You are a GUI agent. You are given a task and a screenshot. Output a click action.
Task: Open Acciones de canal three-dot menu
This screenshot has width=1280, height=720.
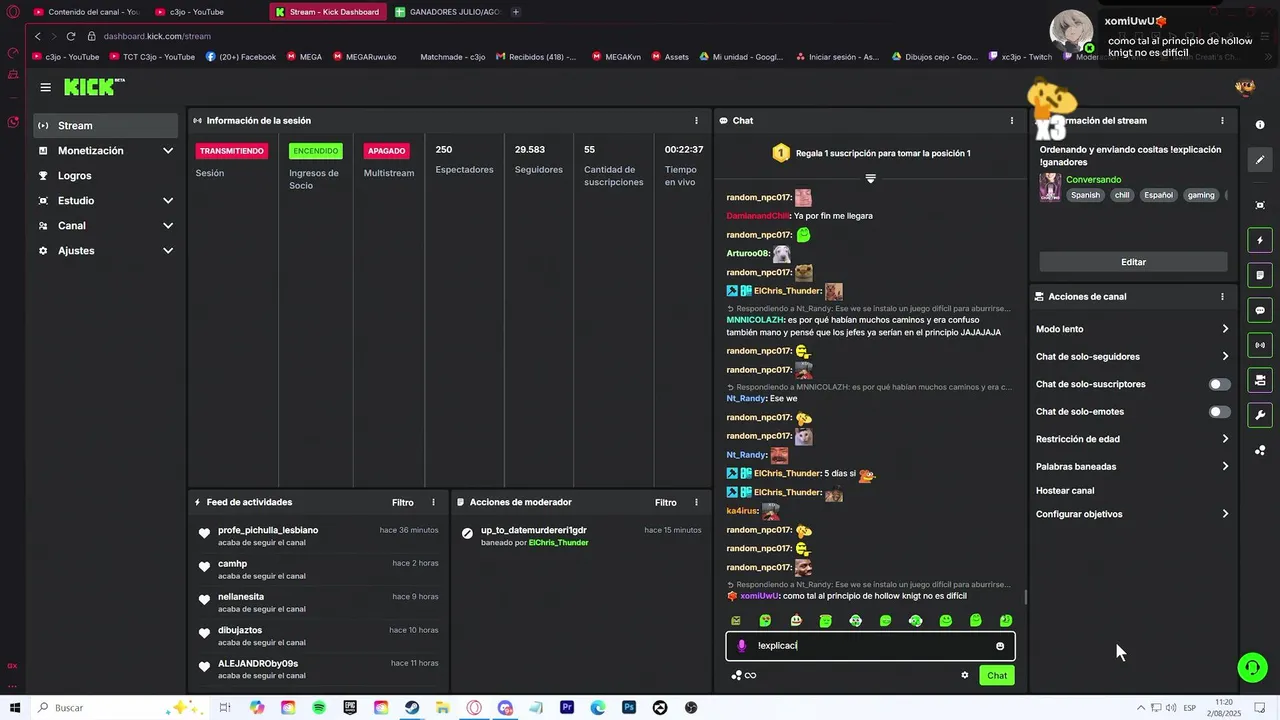click(x=1222, y=296)
